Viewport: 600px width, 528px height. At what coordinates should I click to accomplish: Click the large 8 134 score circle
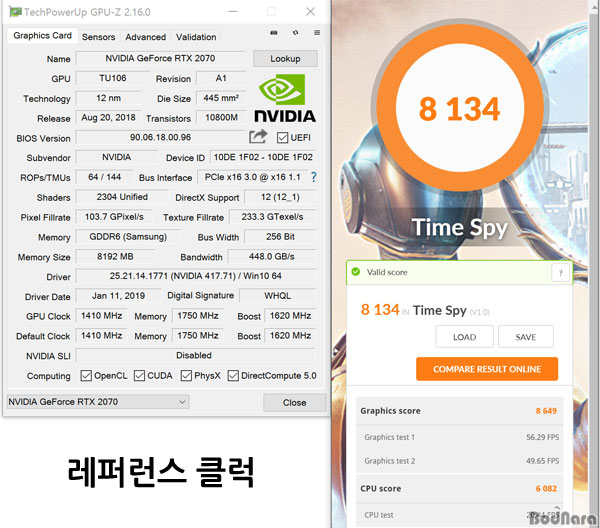[x=460, y=108]
